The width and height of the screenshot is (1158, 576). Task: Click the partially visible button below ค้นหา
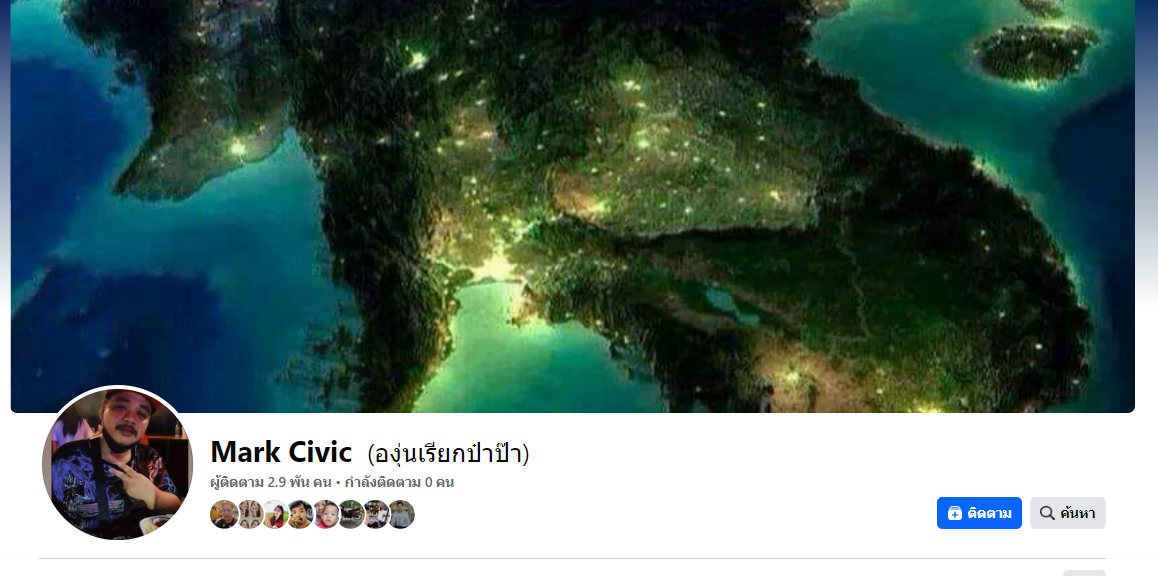pos(1083,573)
